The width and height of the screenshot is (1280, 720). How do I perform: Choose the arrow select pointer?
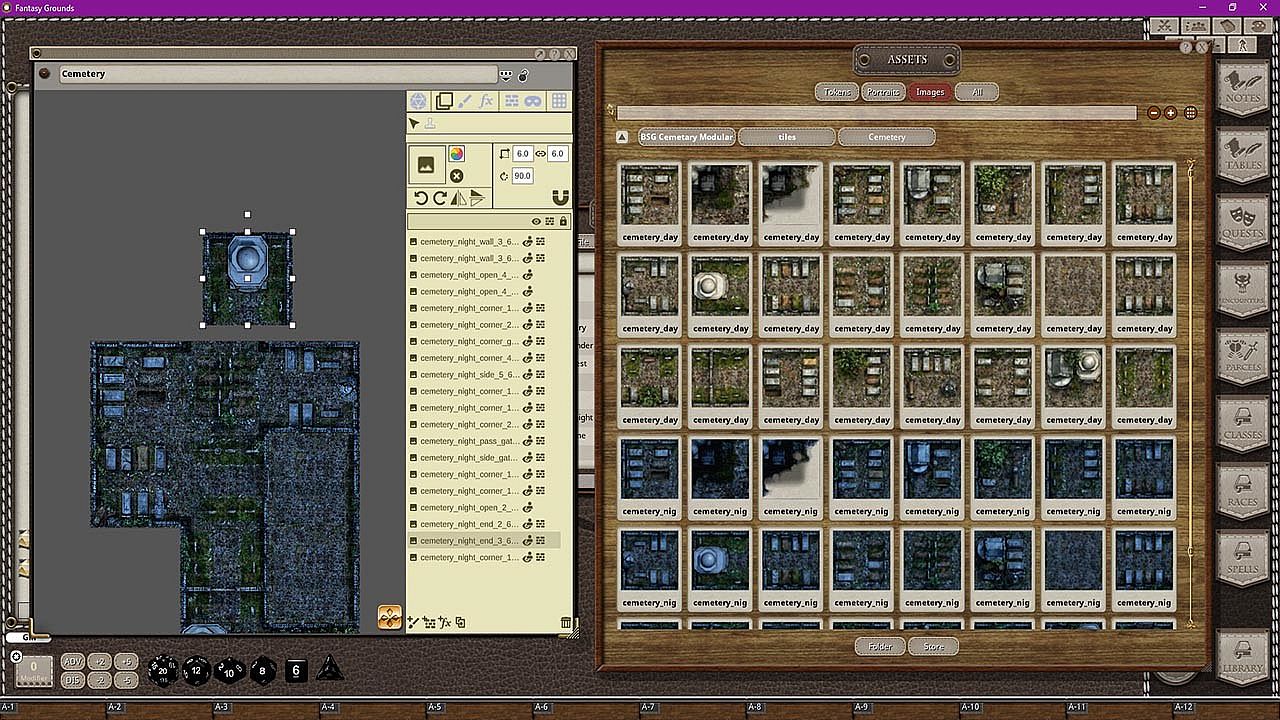point(414,124)
